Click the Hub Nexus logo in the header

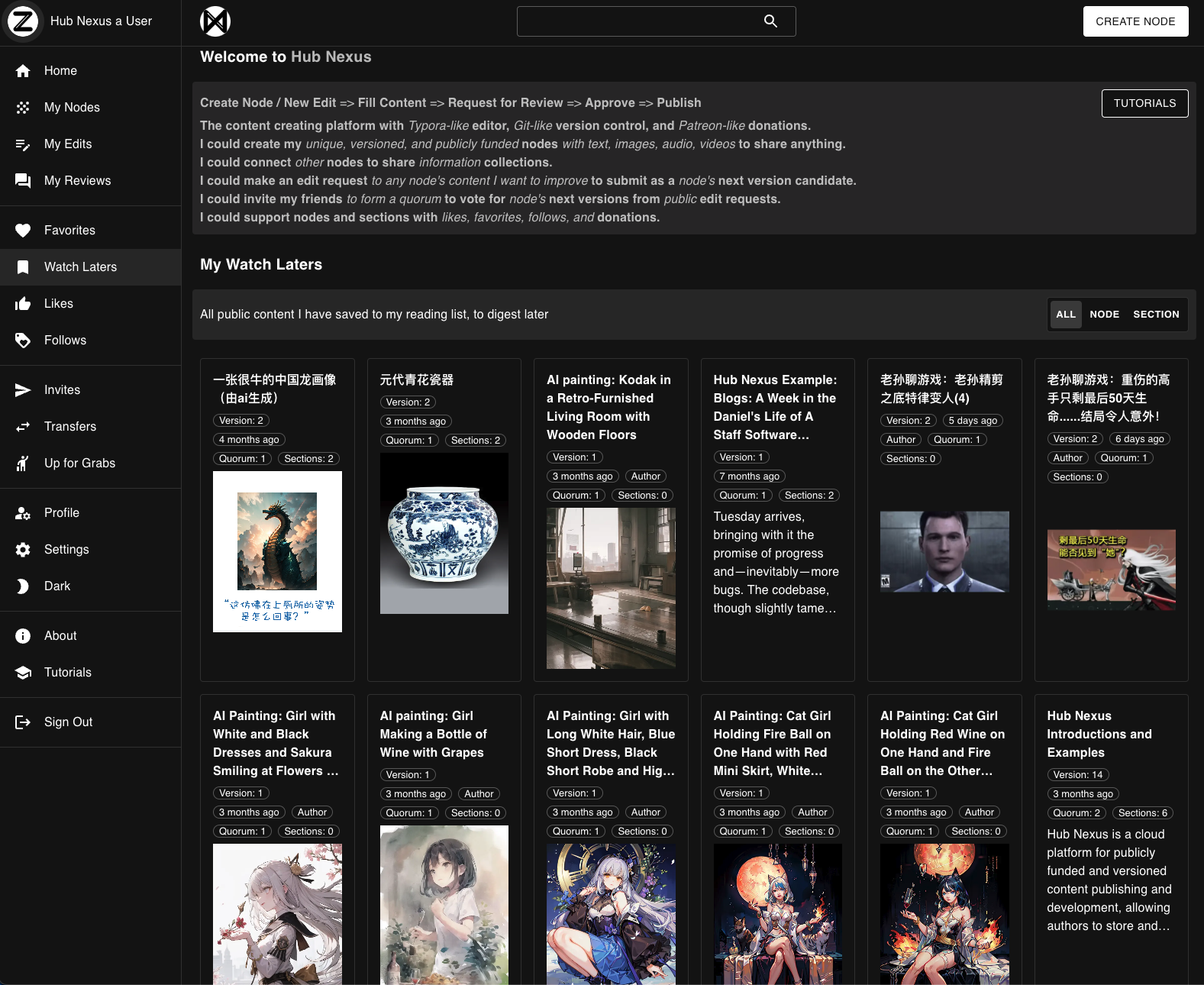[215, 21]
